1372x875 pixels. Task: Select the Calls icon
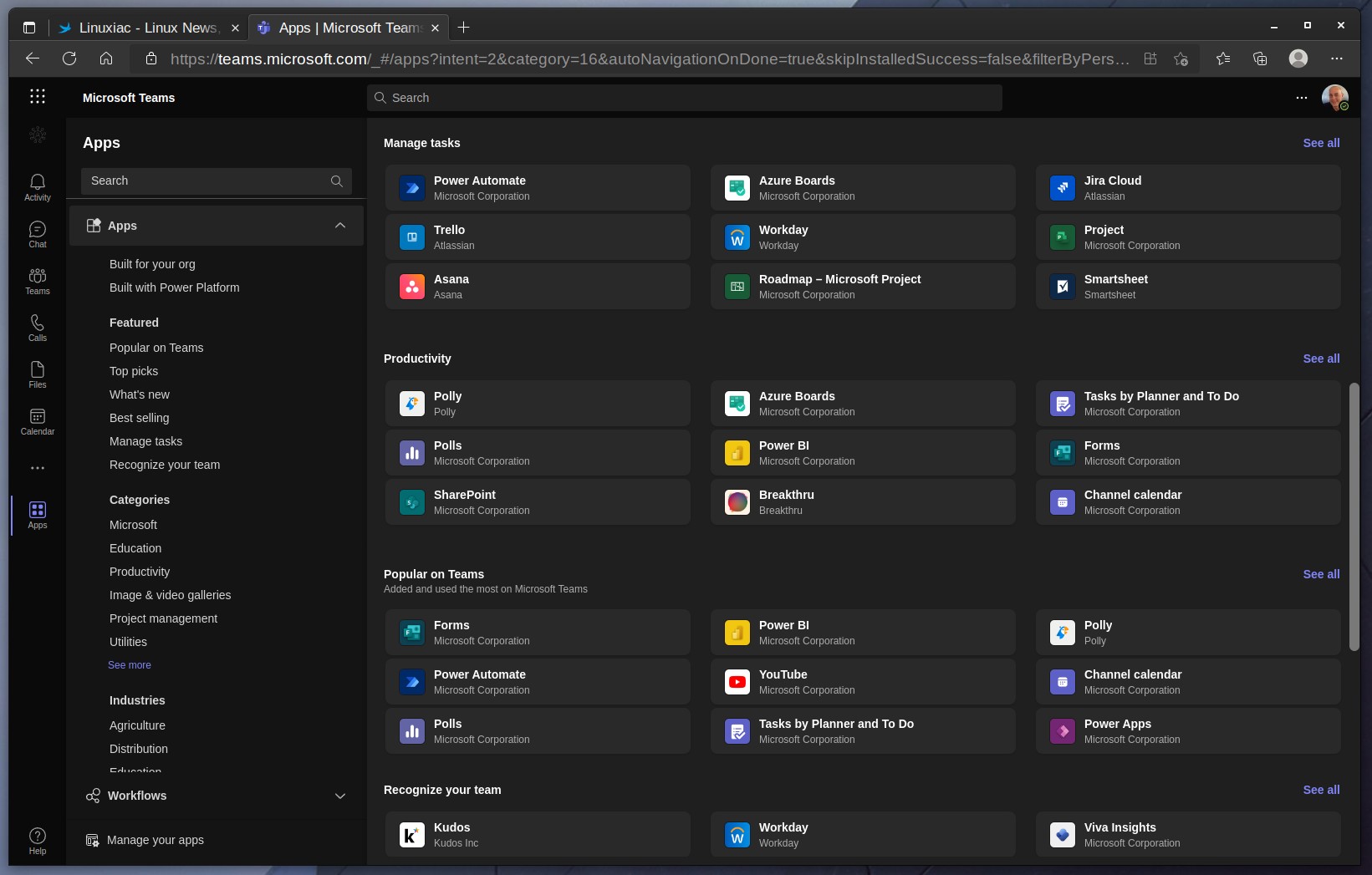(x=37, y=326)
